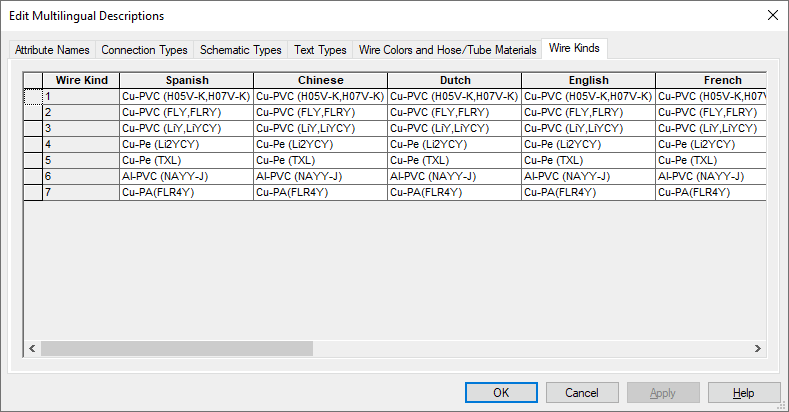Edit Chinese cell Cu-PVC (FLY,FLRY)

pyautogui.click(x=321, y=112)
